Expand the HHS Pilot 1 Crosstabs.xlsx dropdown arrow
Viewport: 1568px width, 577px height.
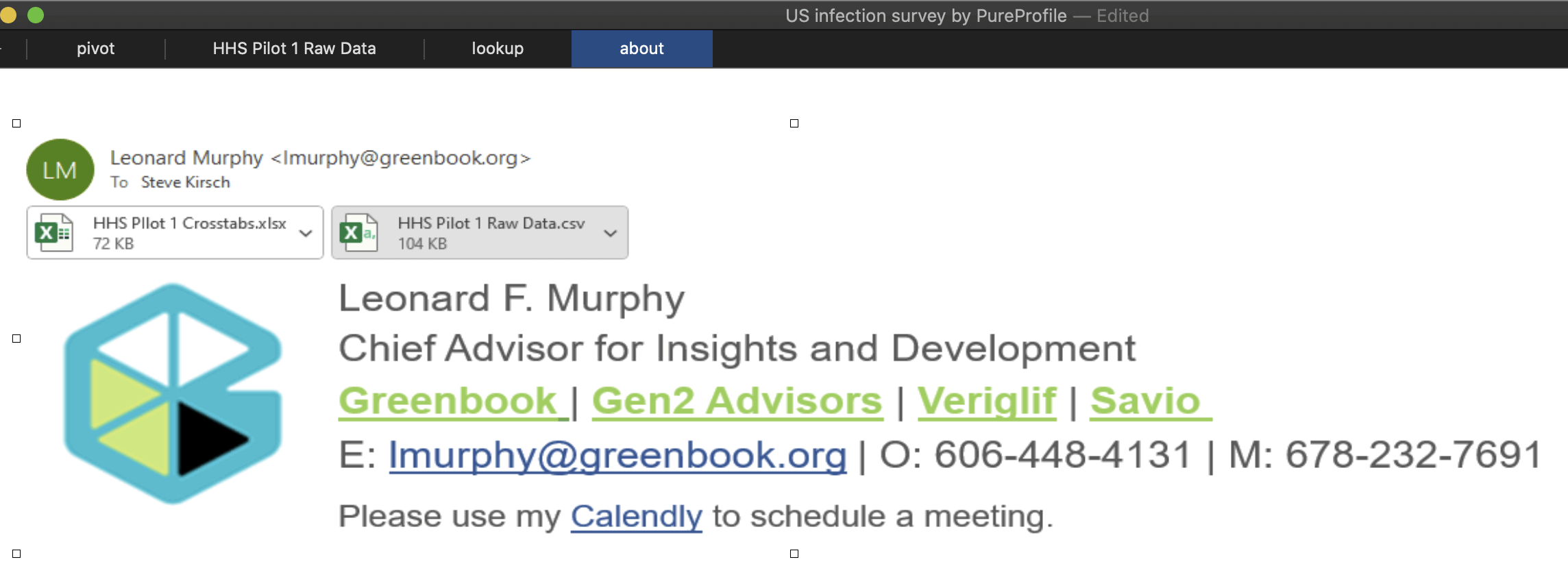point(306,233)
